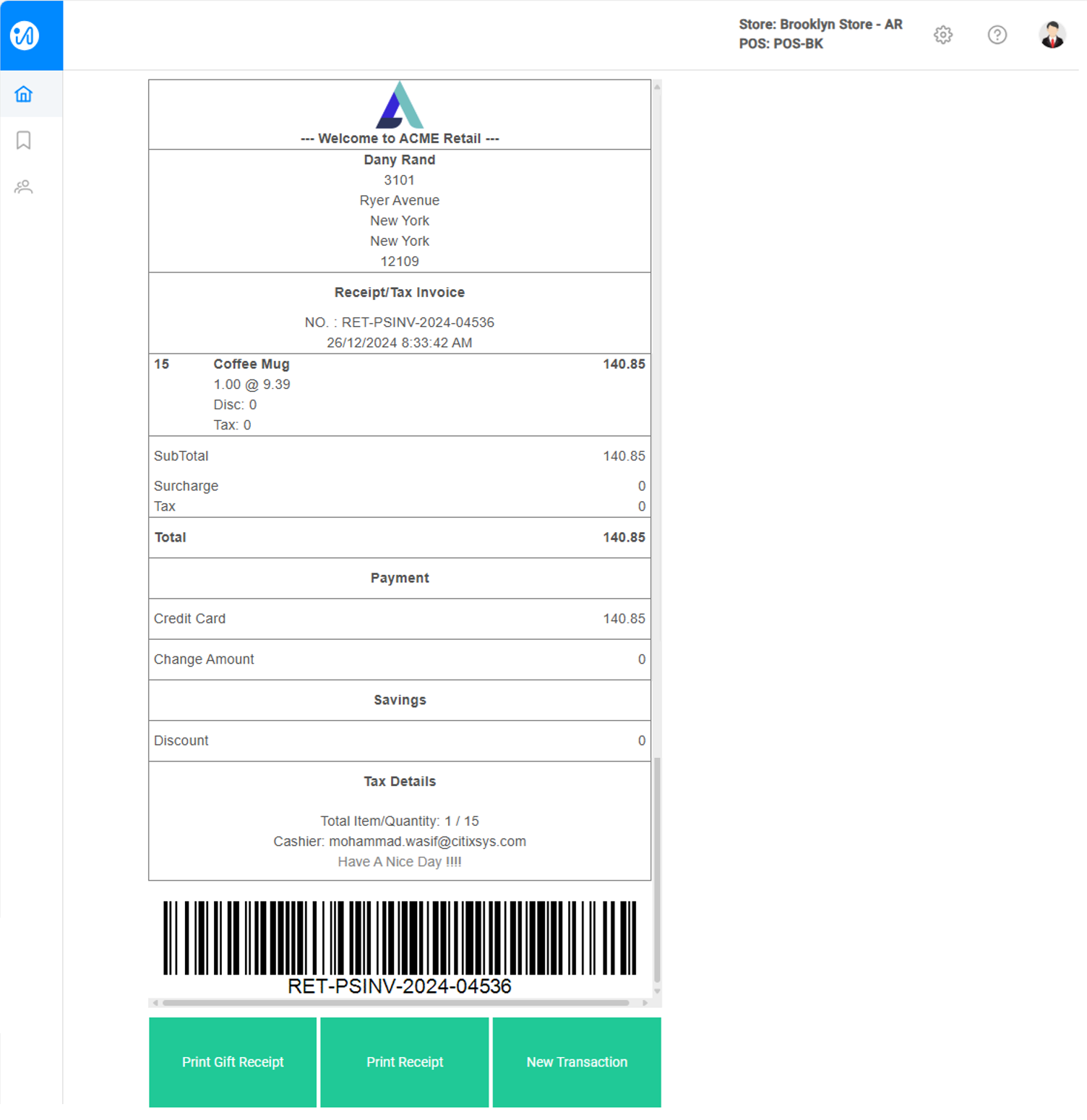Click the scroll-down arrow of receipt

pos(657,991)
